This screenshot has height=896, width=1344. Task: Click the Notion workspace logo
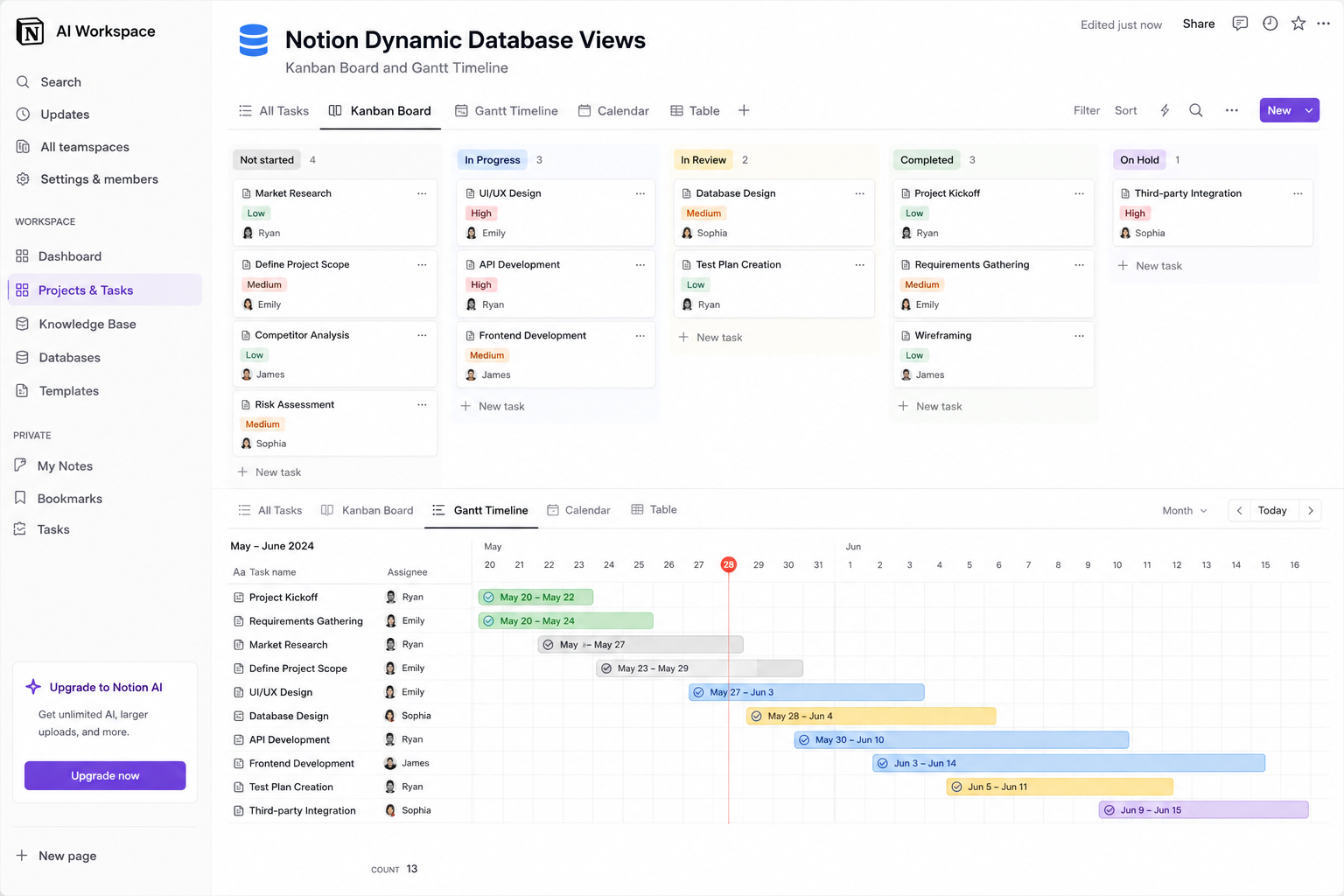tap(30, 31)
